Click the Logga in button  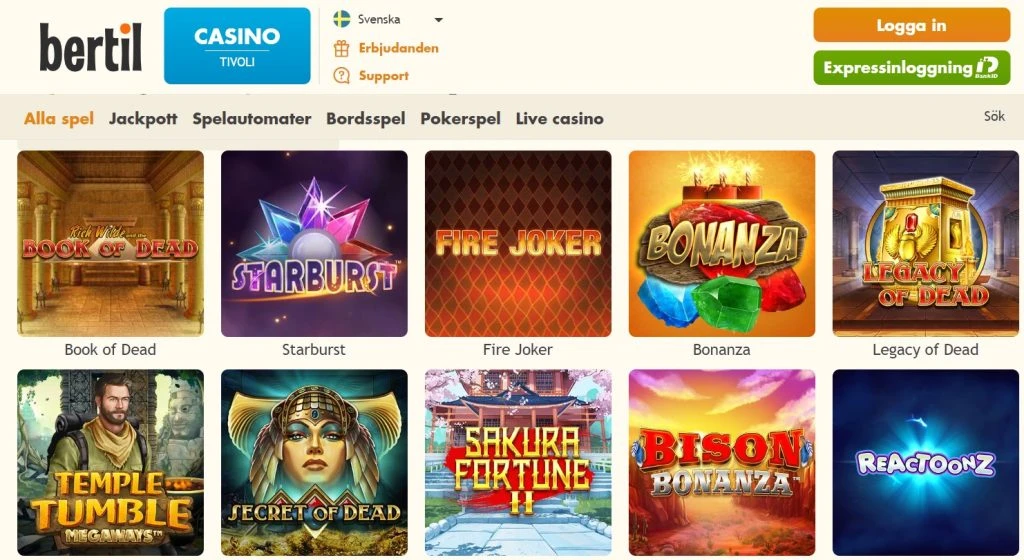[912, 25]
